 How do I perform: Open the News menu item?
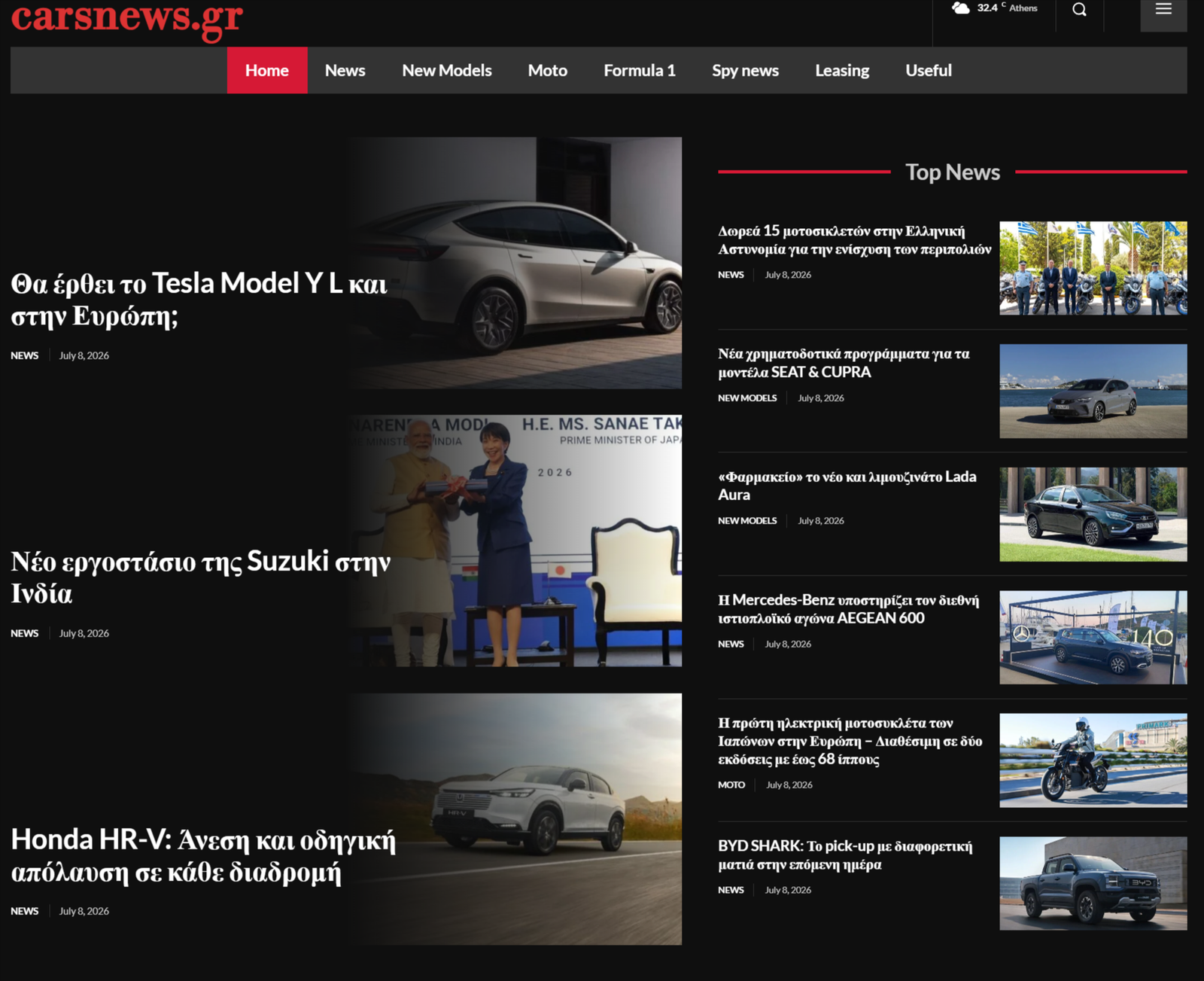click(345, 70)
